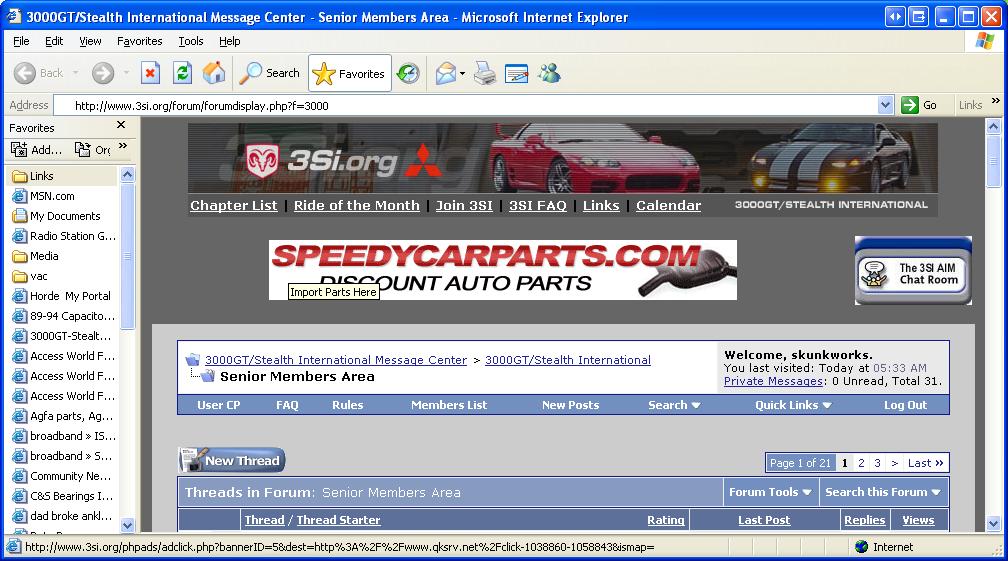Open Search this Forum dropdown
Viewport: 1008px width, 561px height.
click(883, 492)
